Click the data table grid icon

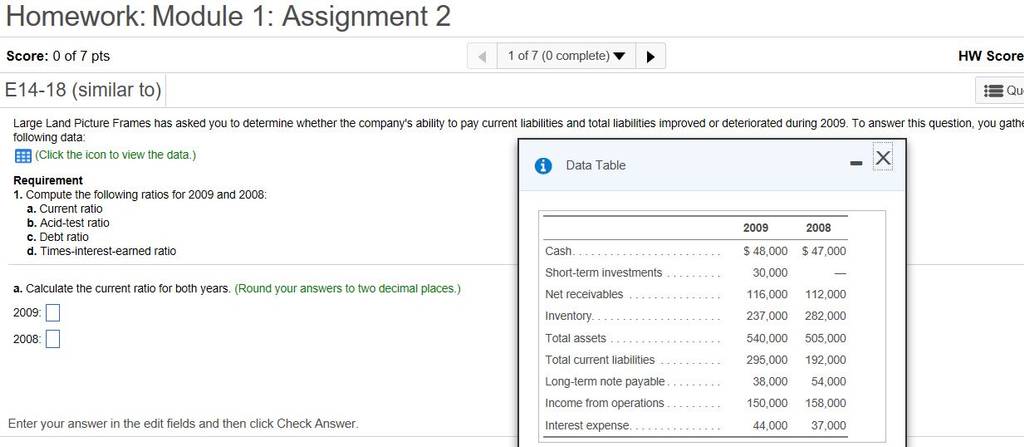click(x=23, y=156)
